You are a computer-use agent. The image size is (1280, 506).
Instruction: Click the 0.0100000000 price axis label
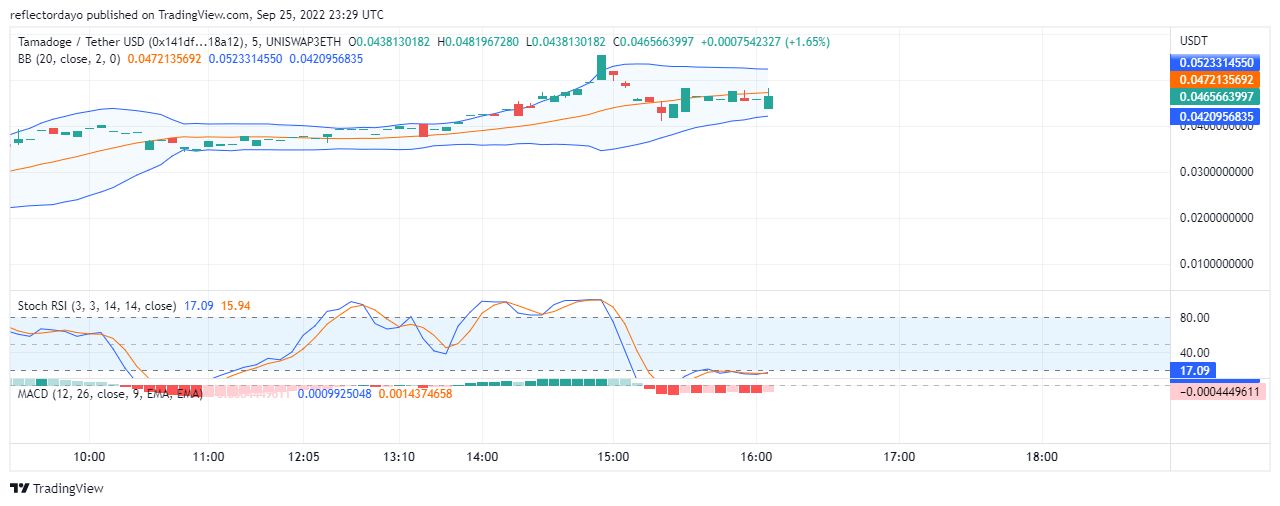coord(1216,264)
